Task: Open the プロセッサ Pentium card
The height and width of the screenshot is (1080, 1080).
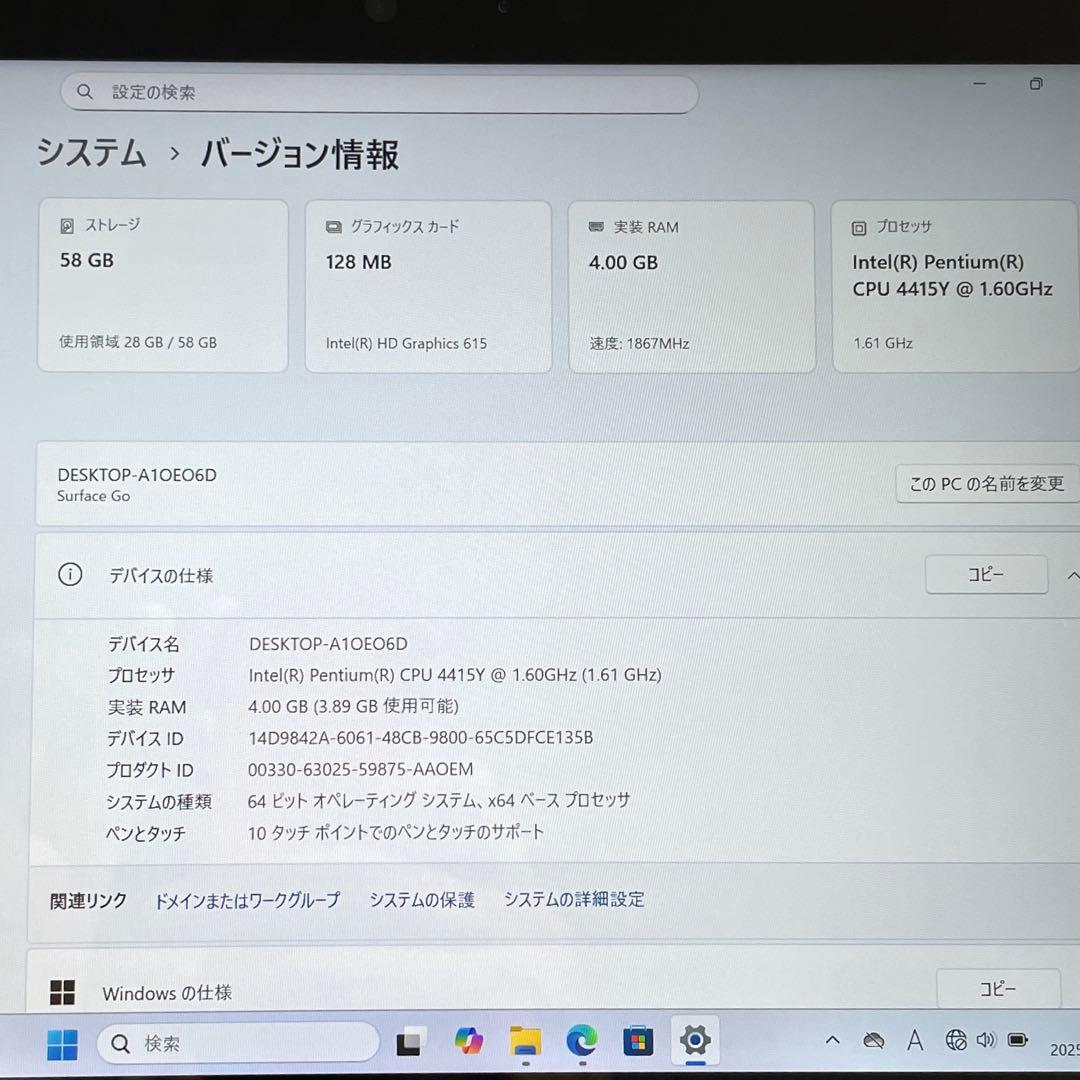Action: point(956,287)
